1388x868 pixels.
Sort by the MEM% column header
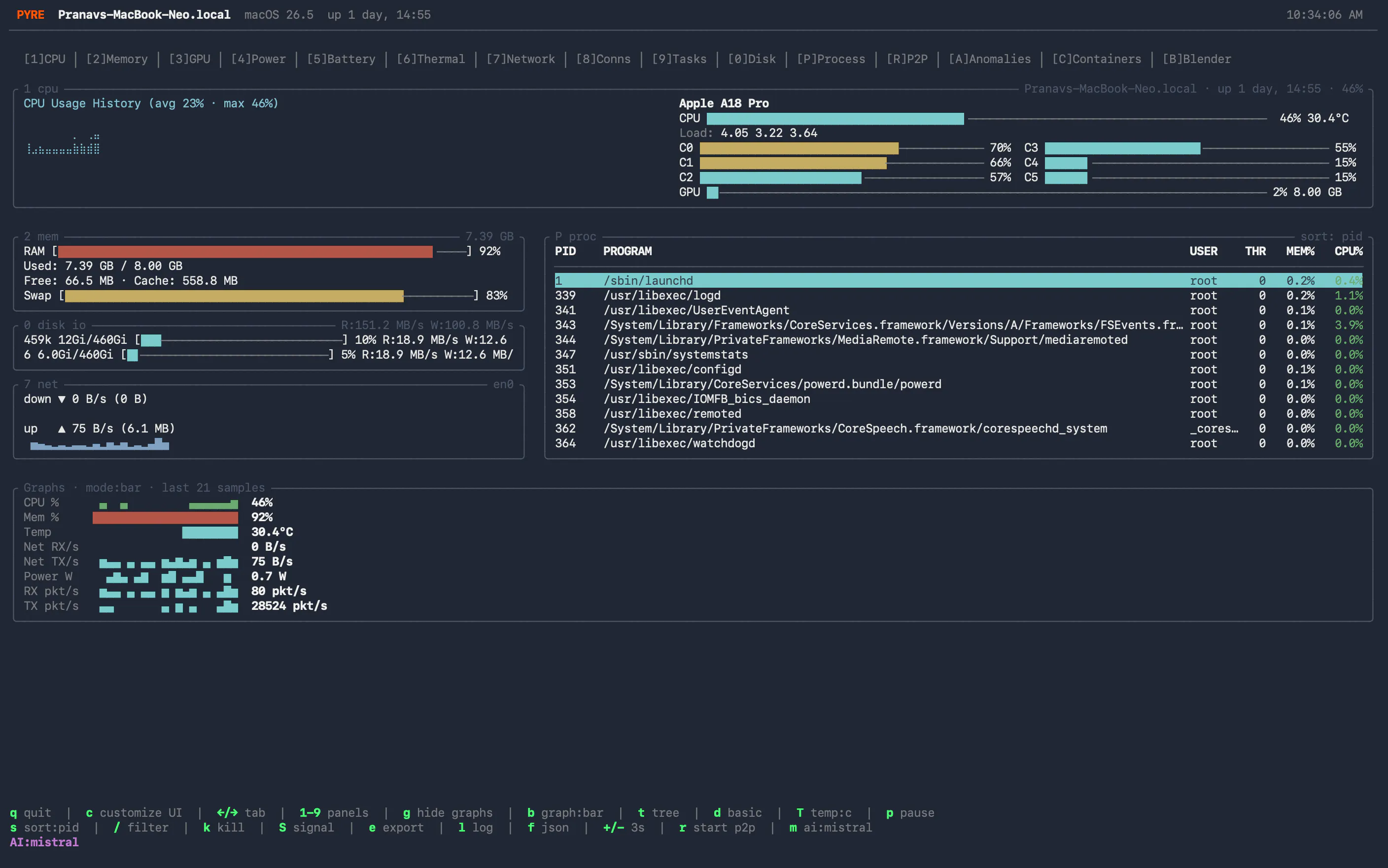1301,251
